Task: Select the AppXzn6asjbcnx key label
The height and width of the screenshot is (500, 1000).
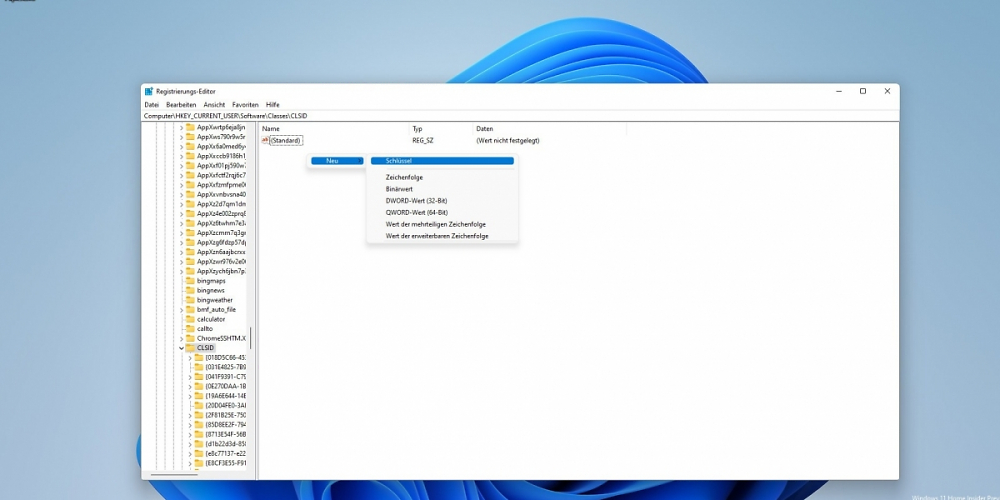Action: click(x=221, y=252)
